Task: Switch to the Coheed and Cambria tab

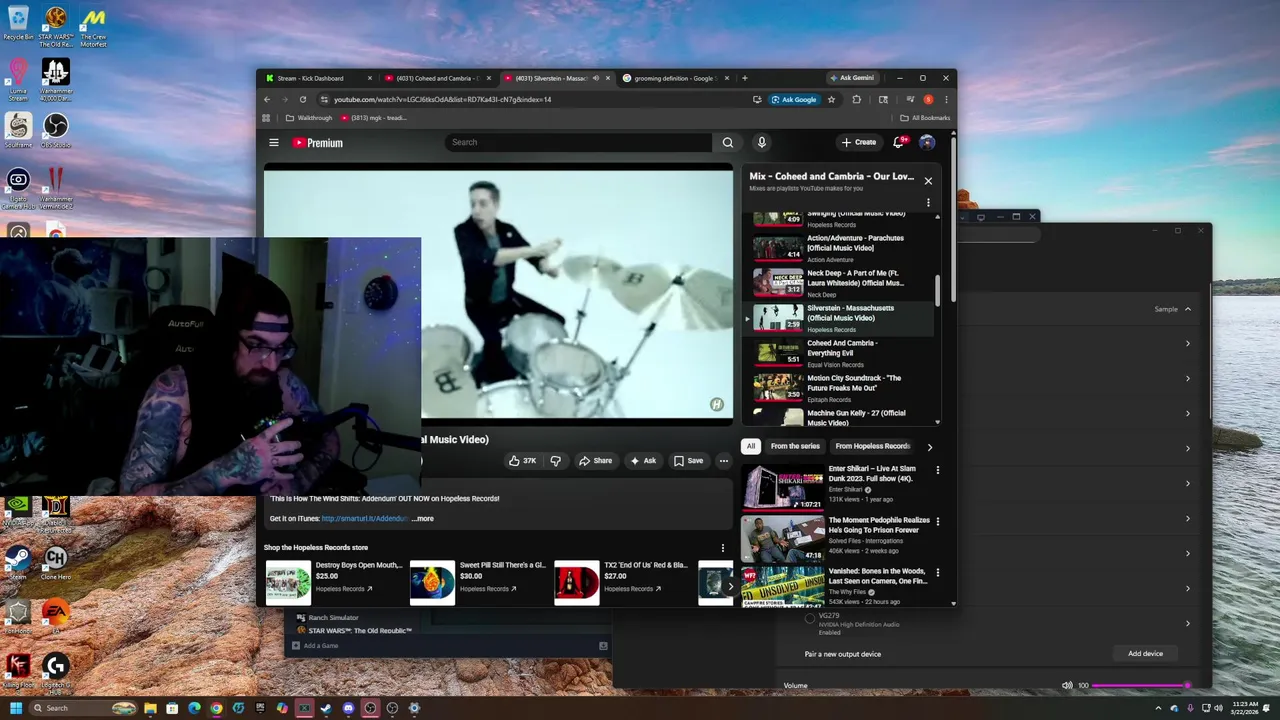Action: pos(438,78)
